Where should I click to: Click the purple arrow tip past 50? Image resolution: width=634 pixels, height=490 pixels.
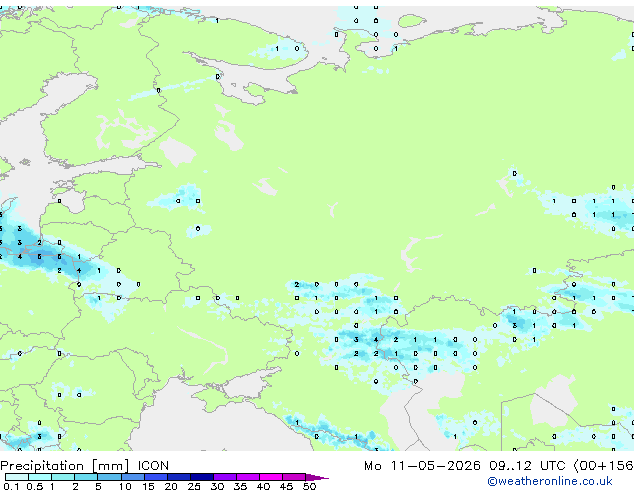coord(317,477)
